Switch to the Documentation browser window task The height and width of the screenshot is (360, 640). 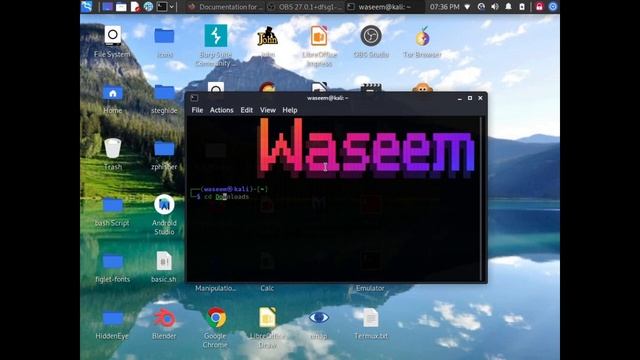coord(225,7)
